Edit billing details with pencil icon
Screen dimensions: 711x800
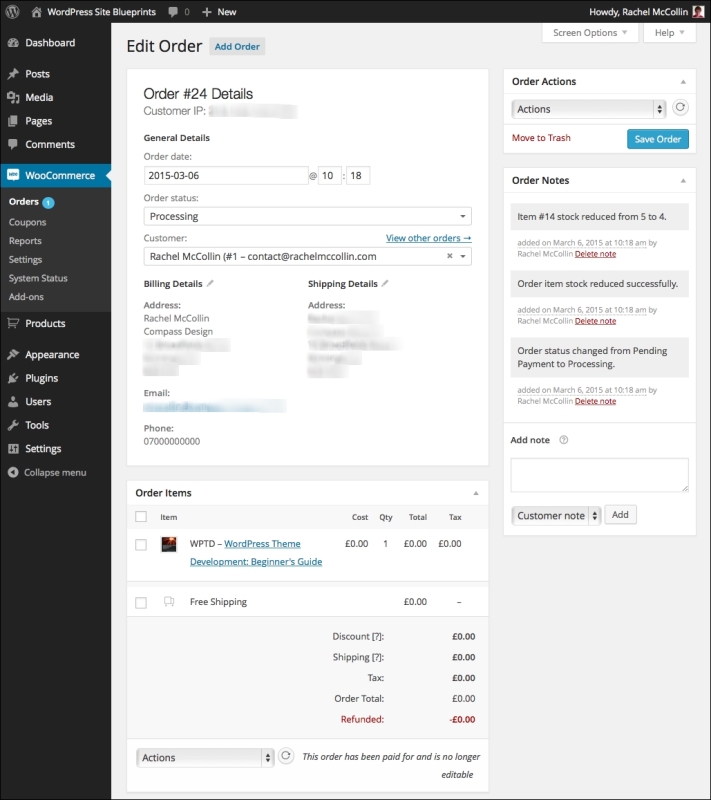[210, 283]
